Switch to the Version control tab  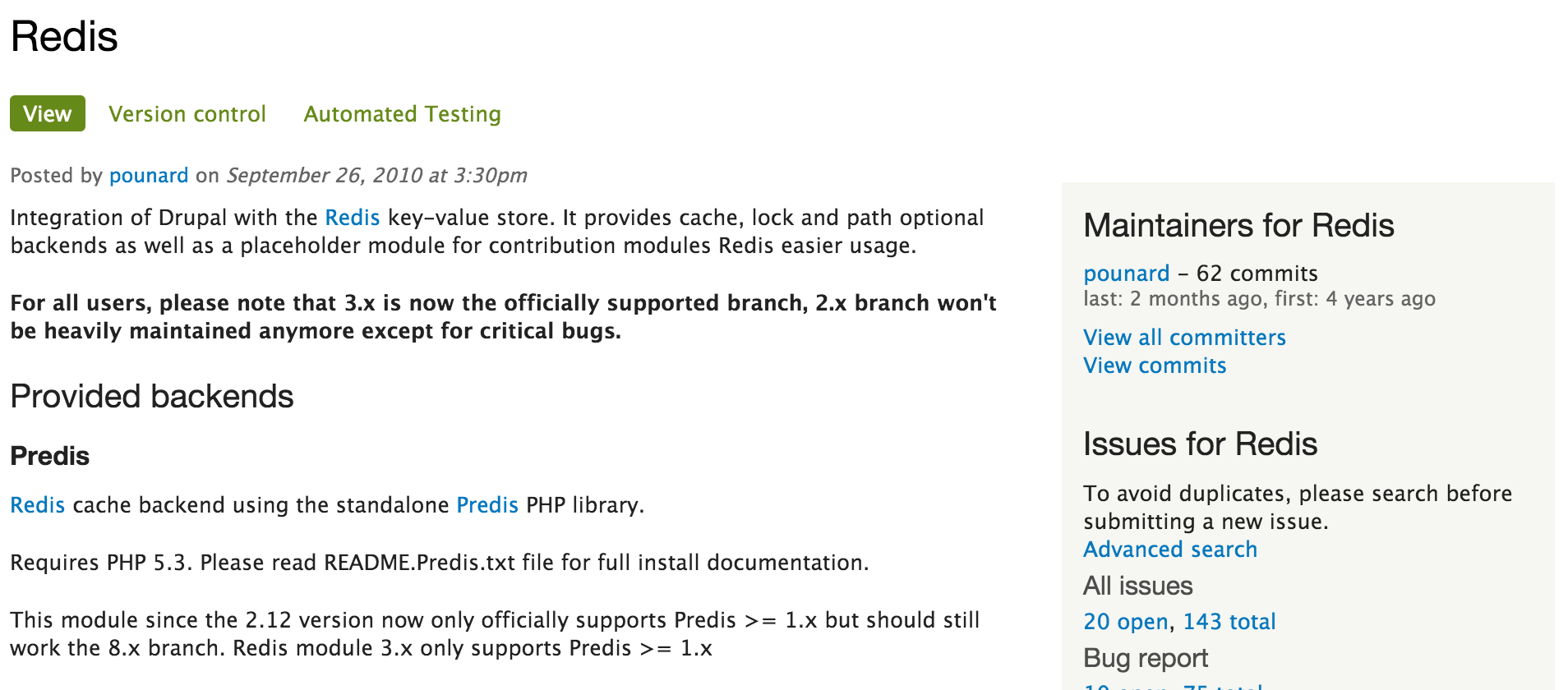tap(187, 114)
